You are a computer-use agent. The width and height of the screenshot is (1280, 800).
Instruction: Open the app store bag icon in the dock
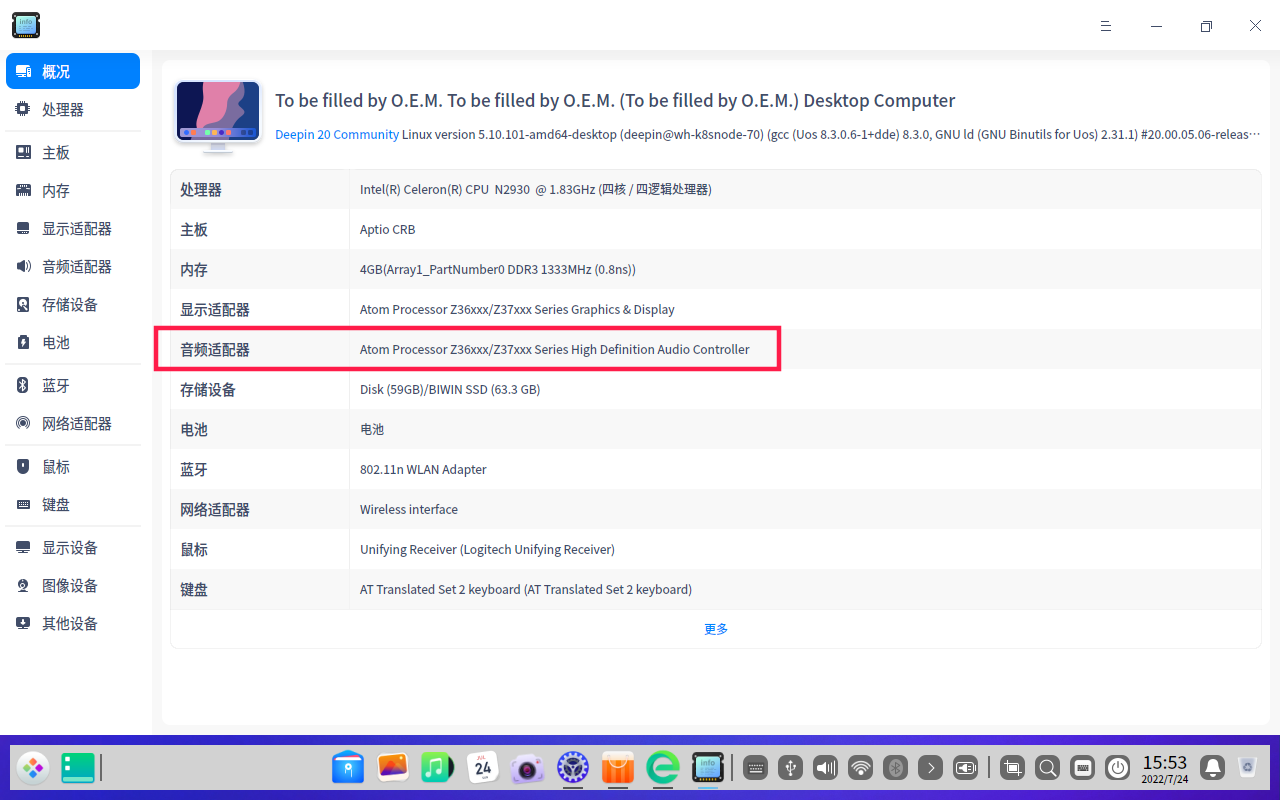(x=618, y=768)
